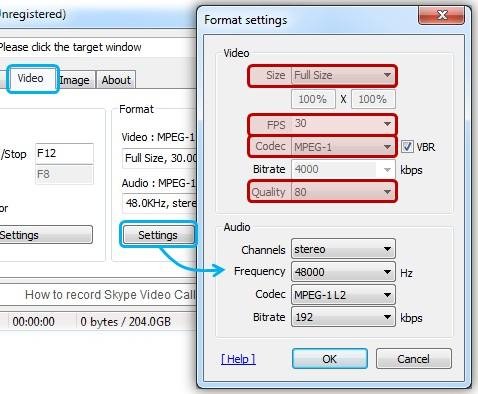Close the Format settings dialog
This screenshot has height=394, width=478.
pos(441,15)
